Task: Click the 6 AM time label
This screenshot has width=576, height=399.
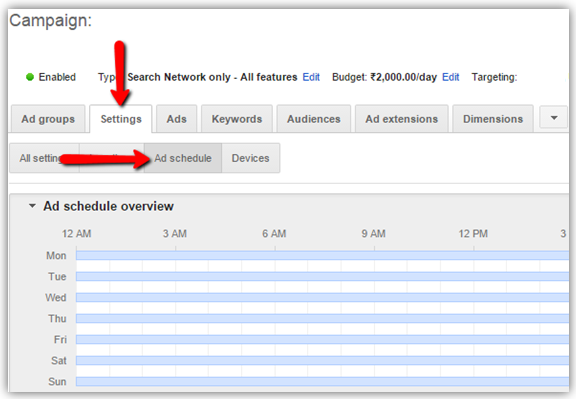Action: [274, 234]
